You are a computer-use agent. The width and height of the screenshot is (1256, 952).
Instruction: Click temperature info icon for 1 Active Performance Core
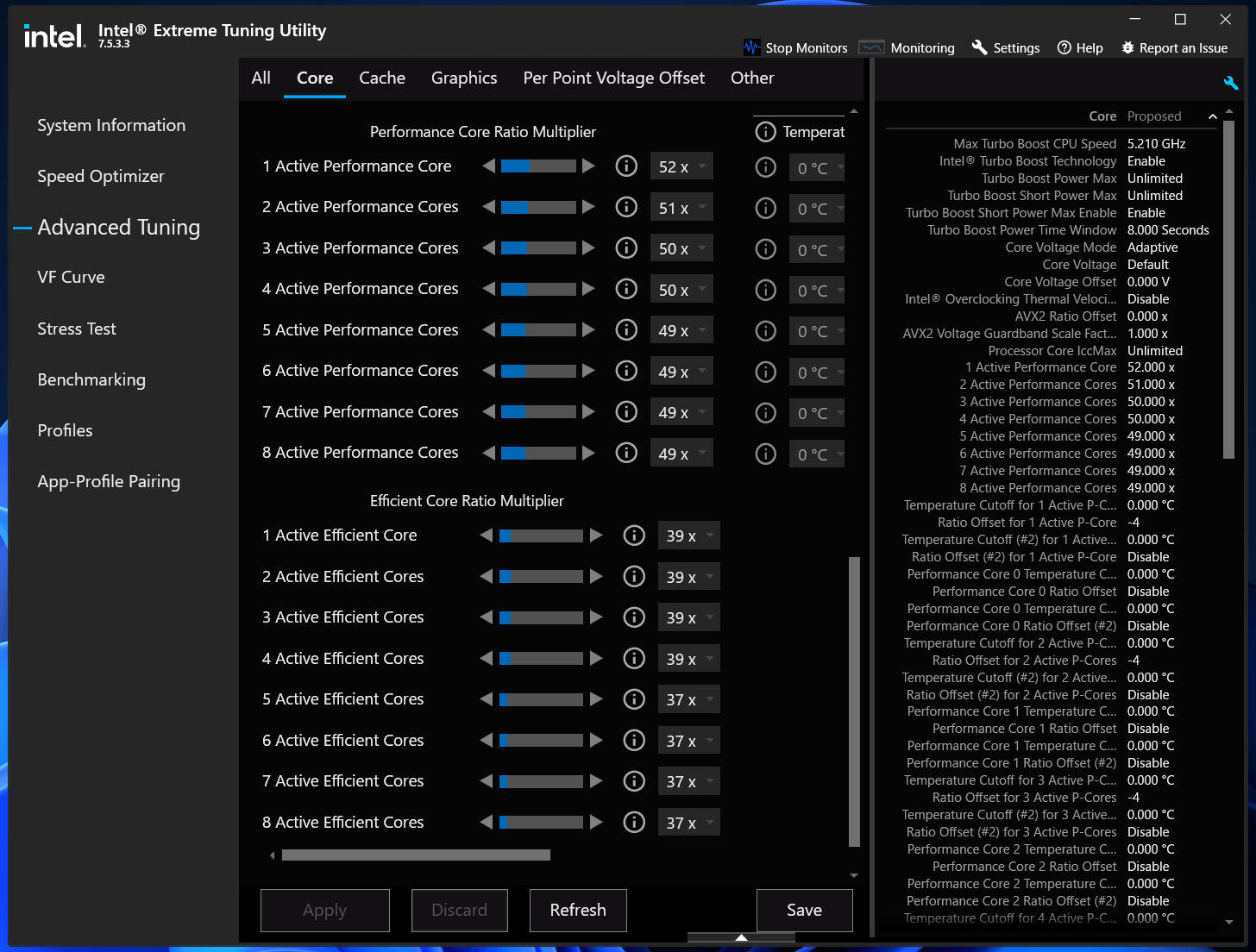(x=765, y=167)
